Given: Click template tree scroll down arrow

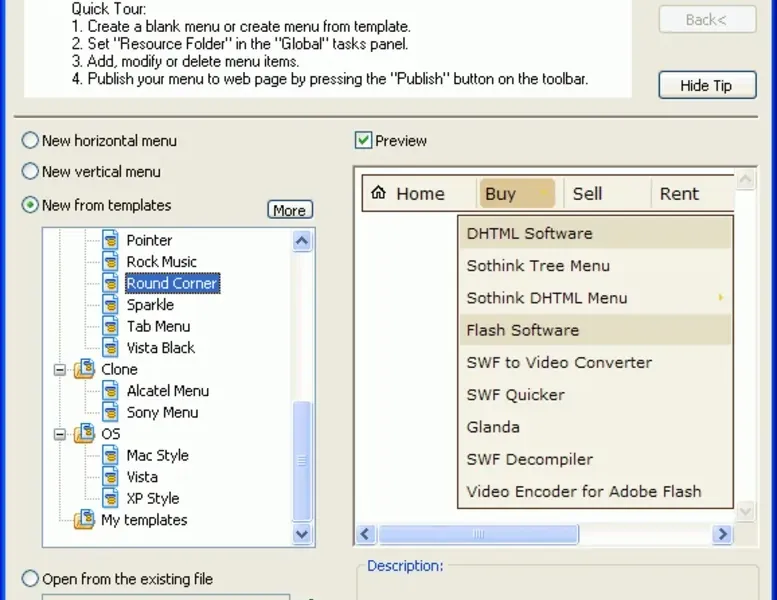Looking at the screenshot, I should point(302,534).
